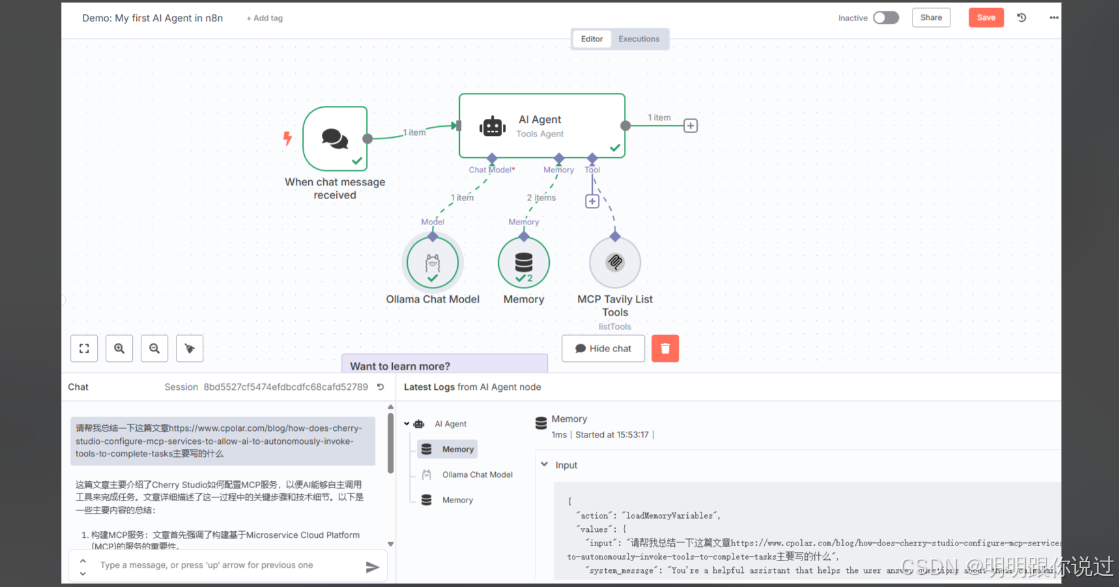Click previous message up arrow

[83, 561]
